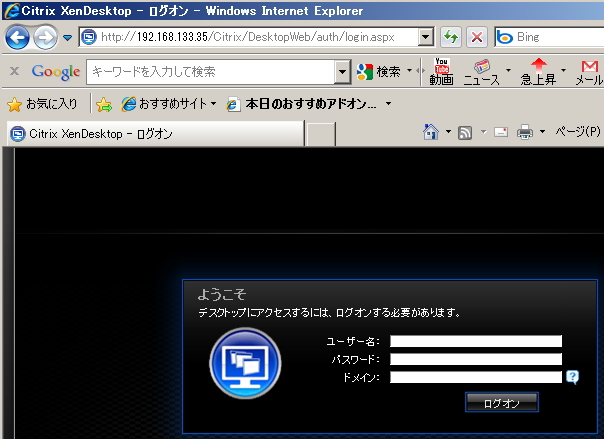Open the 急上昇 trending toolbar icon
604x439 pixels.
pos(538,72)
